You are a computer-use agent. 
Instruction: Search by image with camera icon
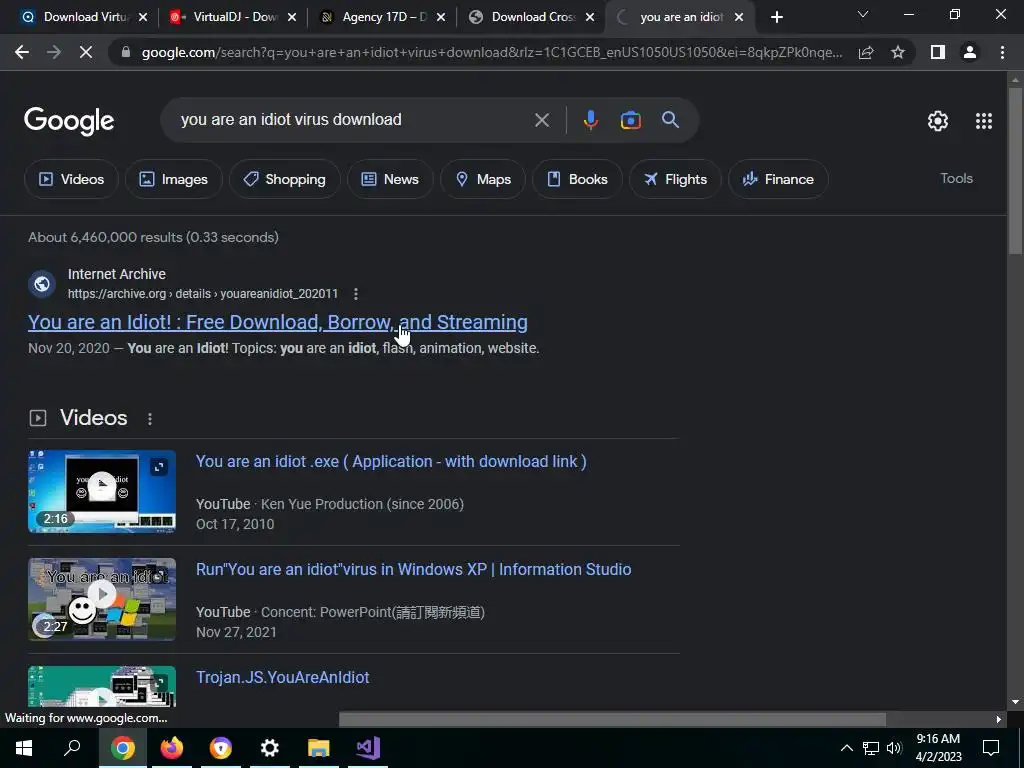tap(630, 120)
